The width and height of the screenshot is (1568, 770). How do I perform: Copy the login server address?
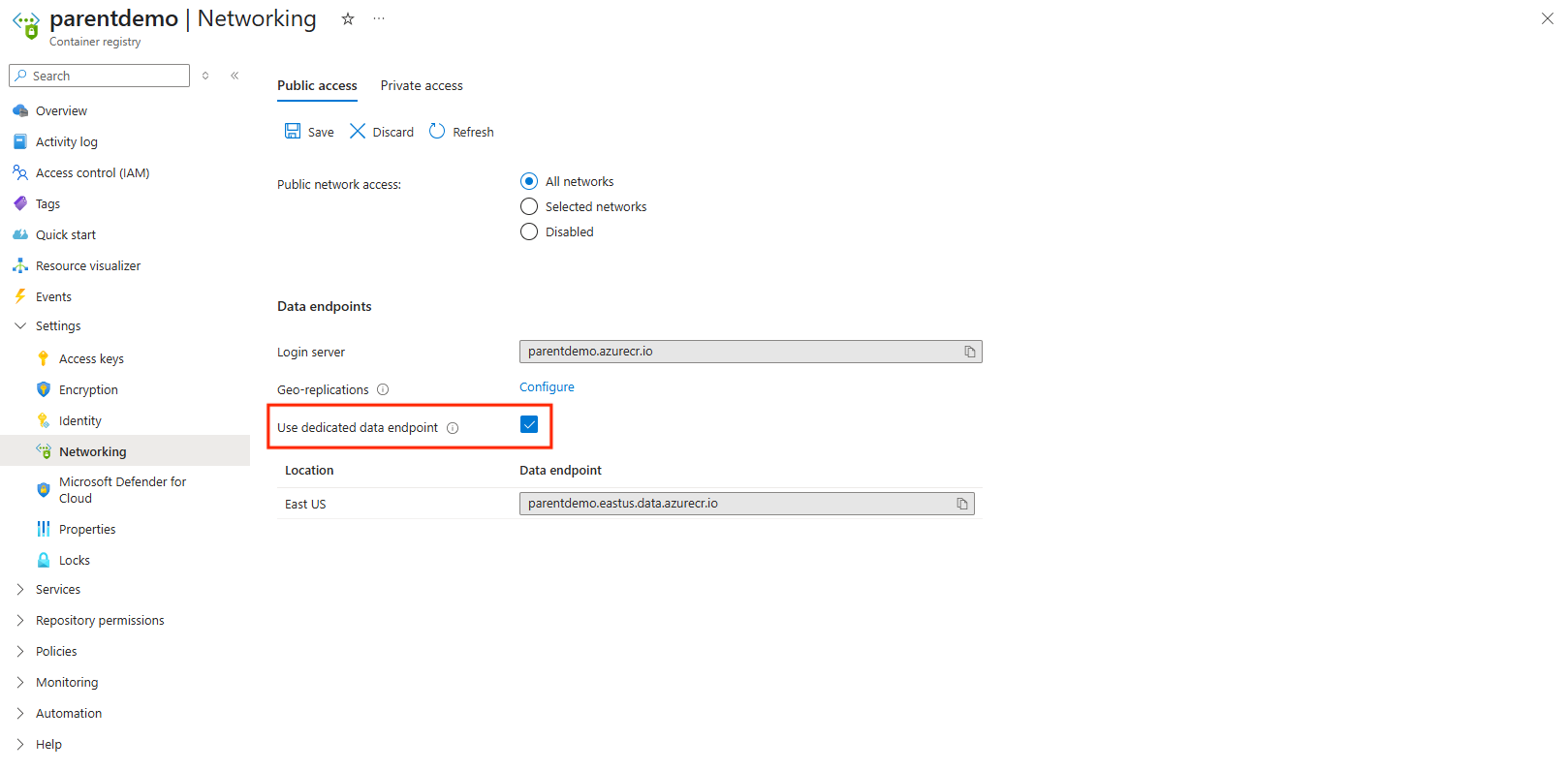pyautogui.click(x=969, y=352)
